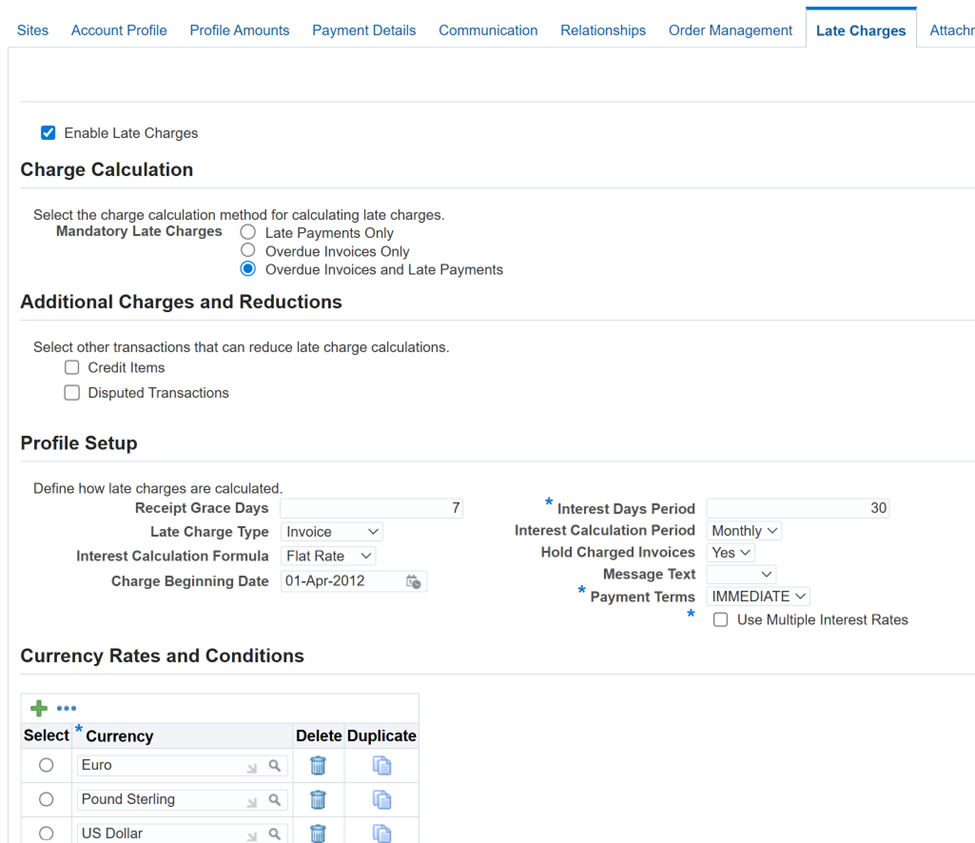975x843 pixels.
Task: Click the search icon in Euro currency field
Action: tap(274, 765)
